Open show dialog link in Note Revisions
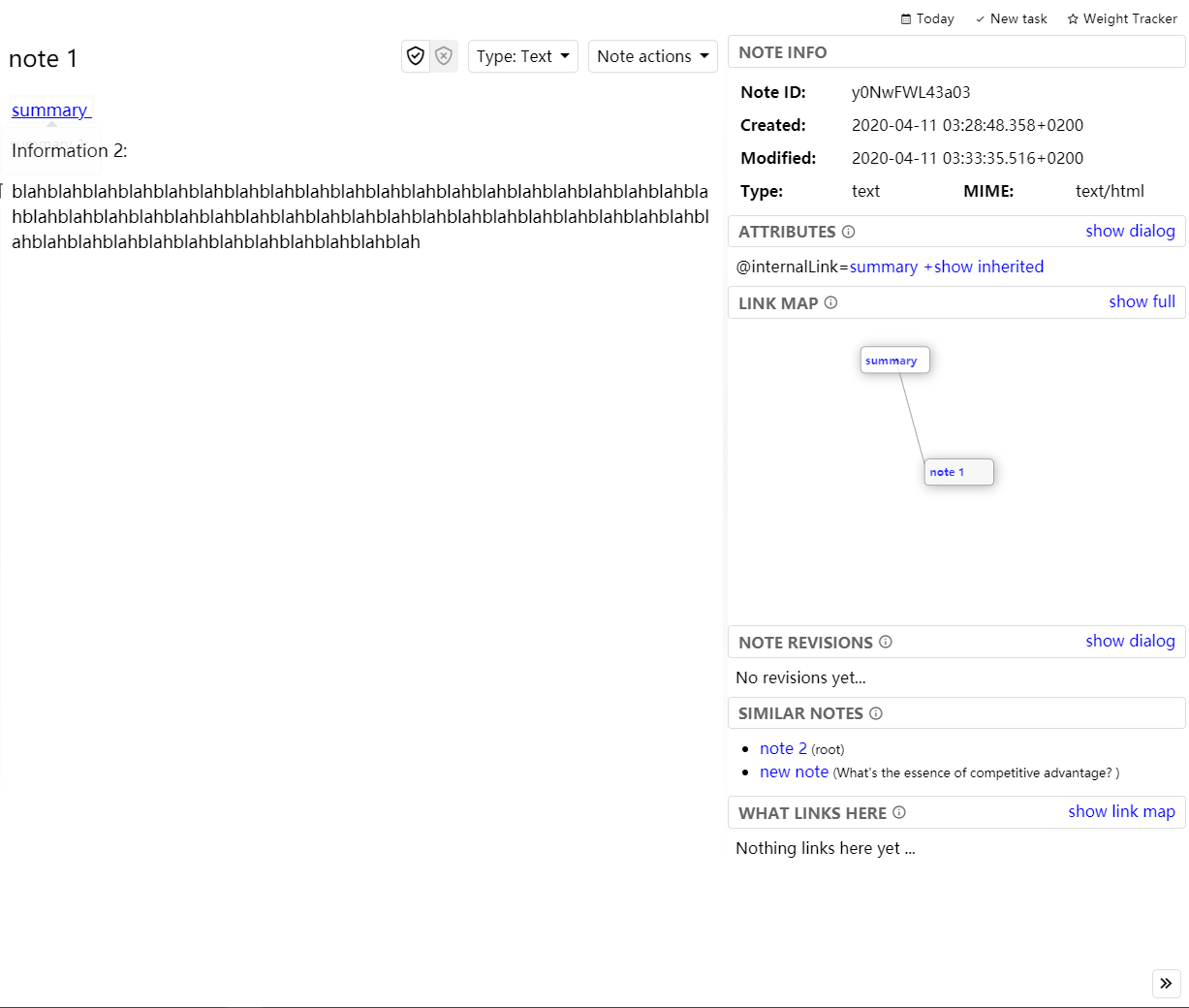This screenshot has height=1008, width=1189. click(1130, 641)
